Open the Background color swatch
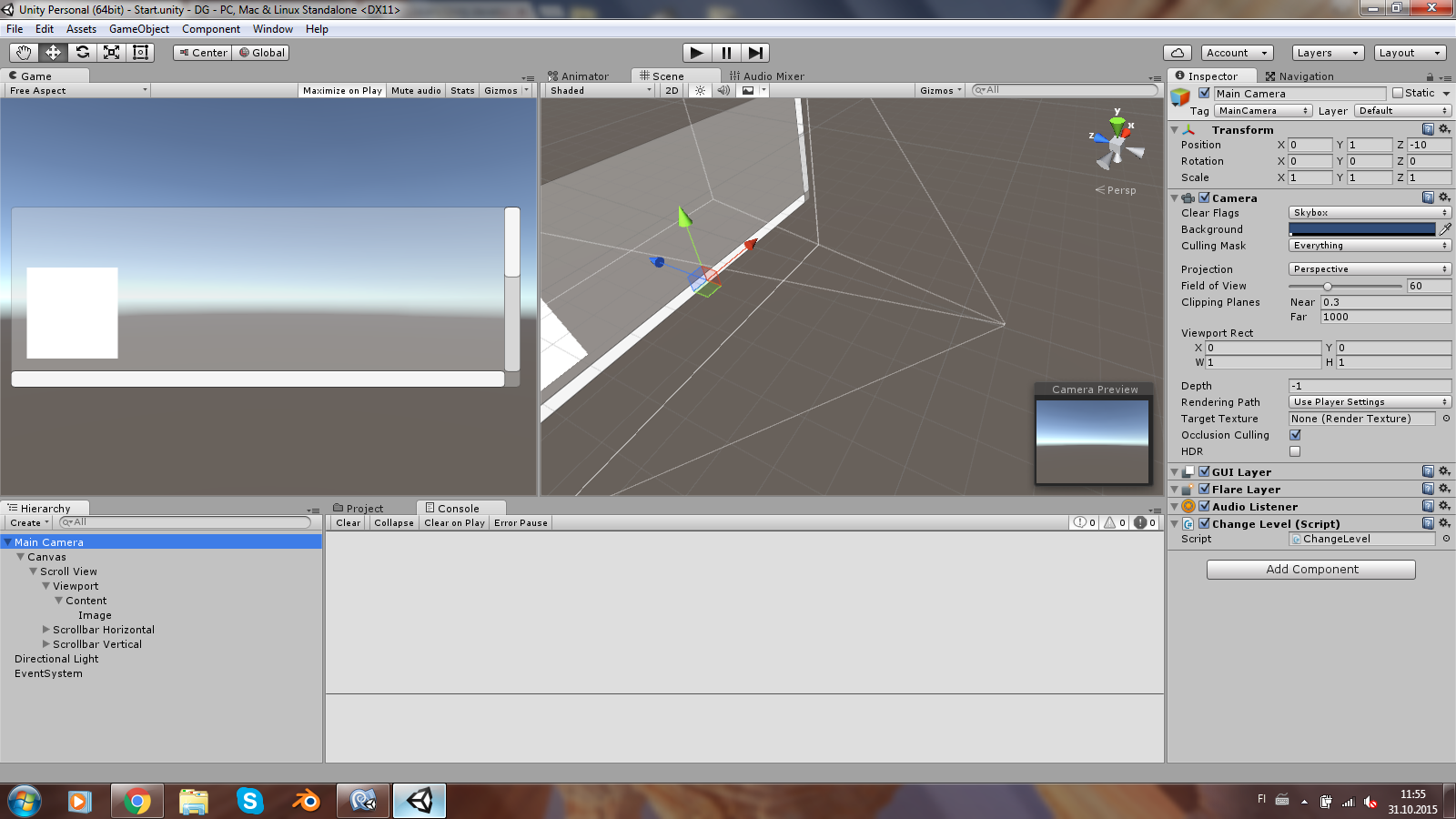This screenshot has width=1456, height=819. coord(1361,229)
